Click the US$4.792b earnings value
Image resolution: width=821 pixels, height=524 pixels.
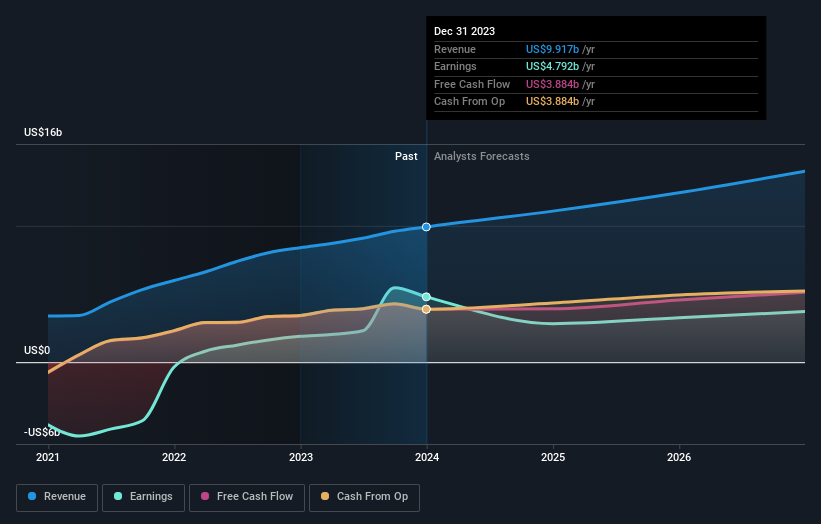(x=552, y=66)
